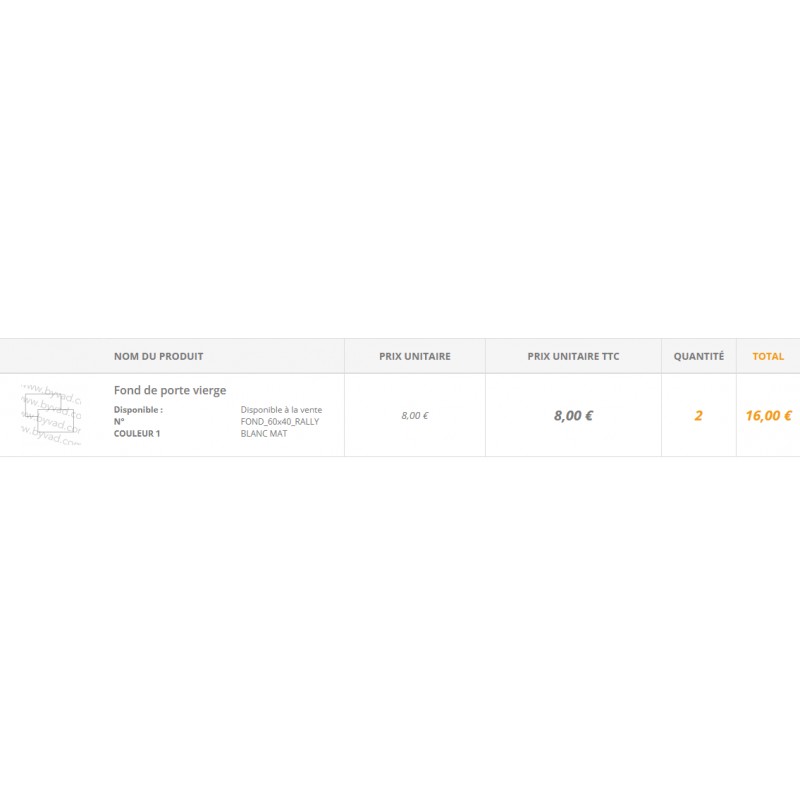Select the 16,00 € total amount
This screenshot has height=800, width=800.
coord(768,415)
